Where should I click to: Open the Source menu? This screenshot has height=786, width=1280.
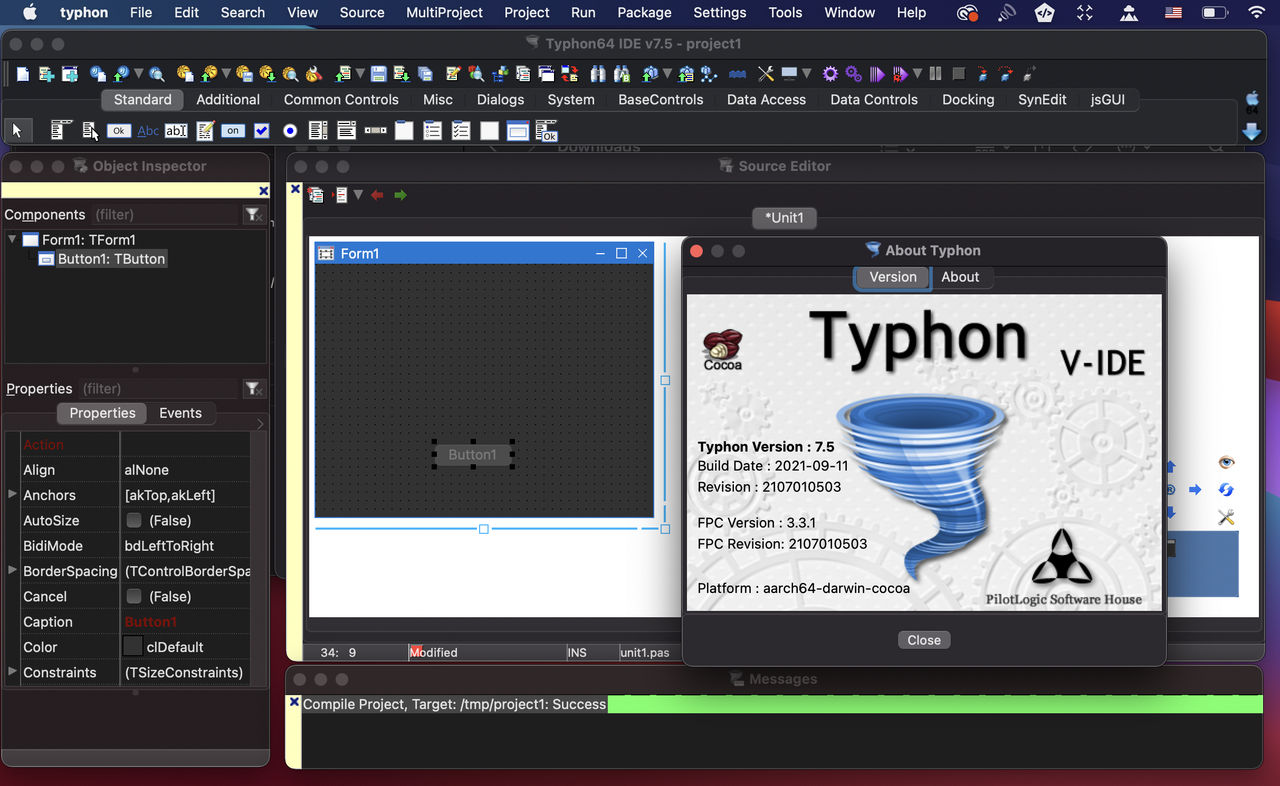[362, 12]
